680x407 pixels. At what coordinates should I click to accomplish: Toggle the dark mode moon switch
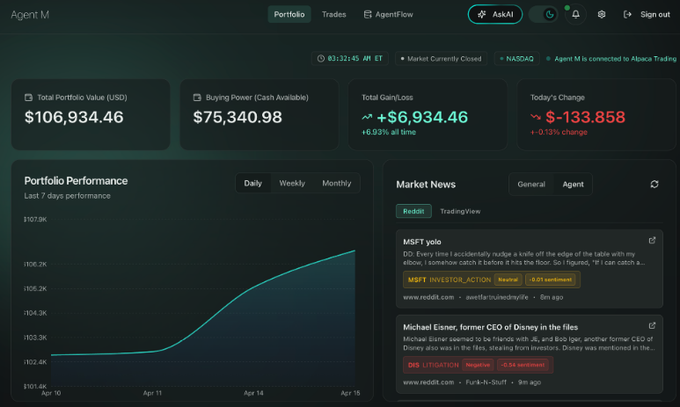[x=543, y=14]
